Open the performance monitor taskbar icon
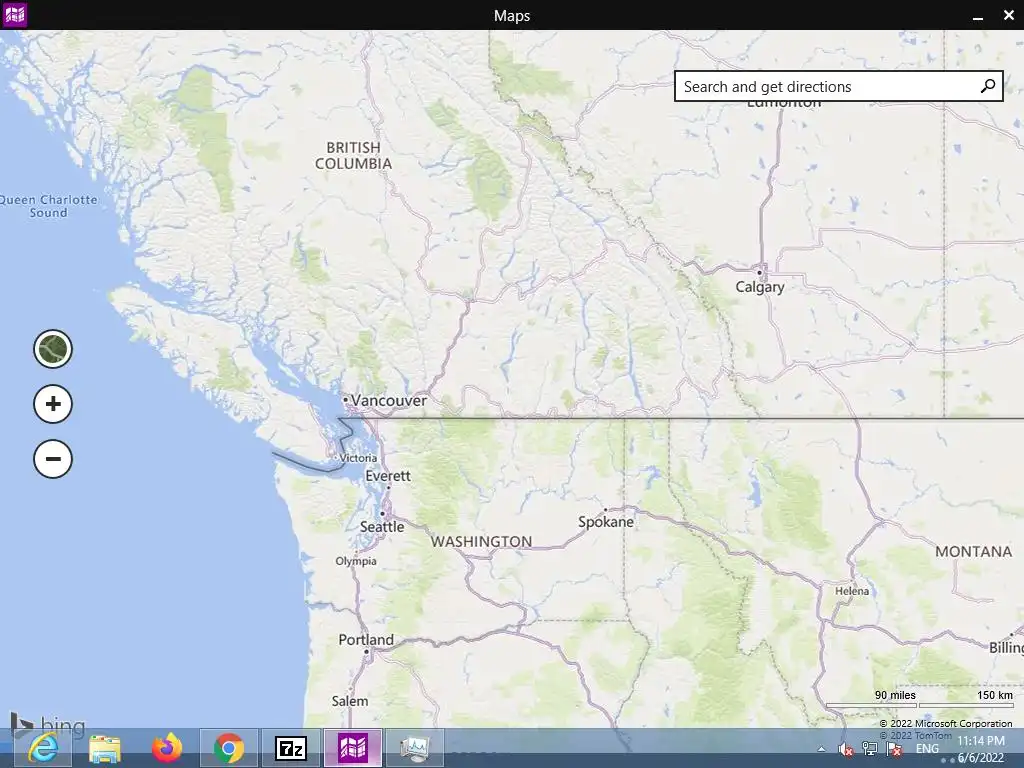Image resolution: width=1024 pixels, height=768 pixels. tap(415, 748)
